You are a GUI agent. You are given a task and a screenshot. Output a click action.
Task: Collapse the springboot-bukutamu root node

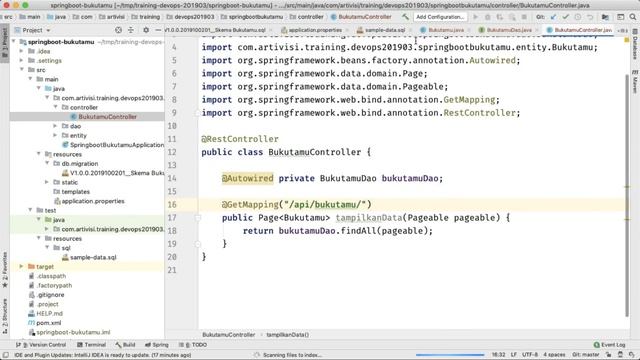coord(14,42)
